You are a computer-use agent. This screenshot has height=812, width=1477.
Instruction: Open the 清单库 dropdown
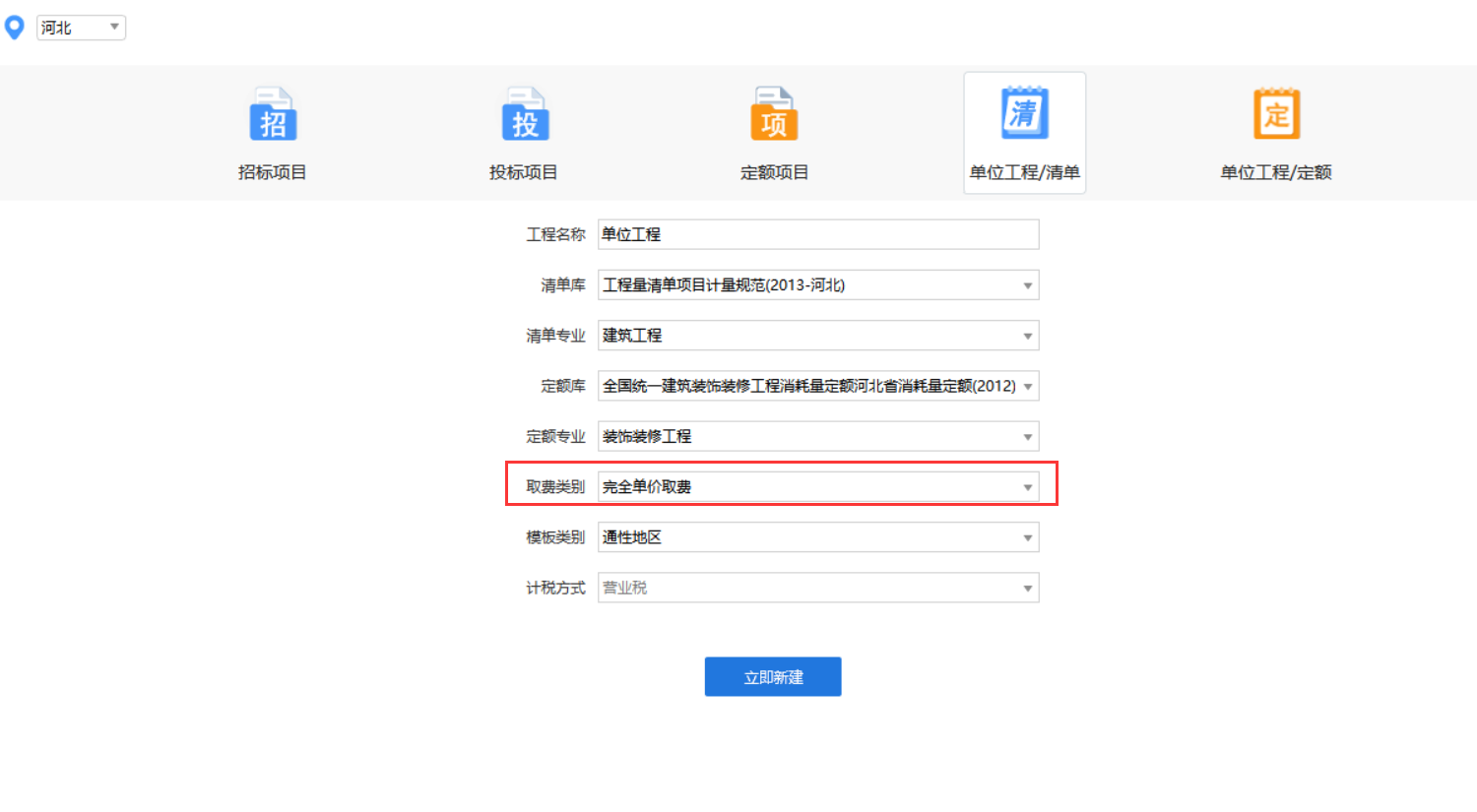click(x=818, y=285)
